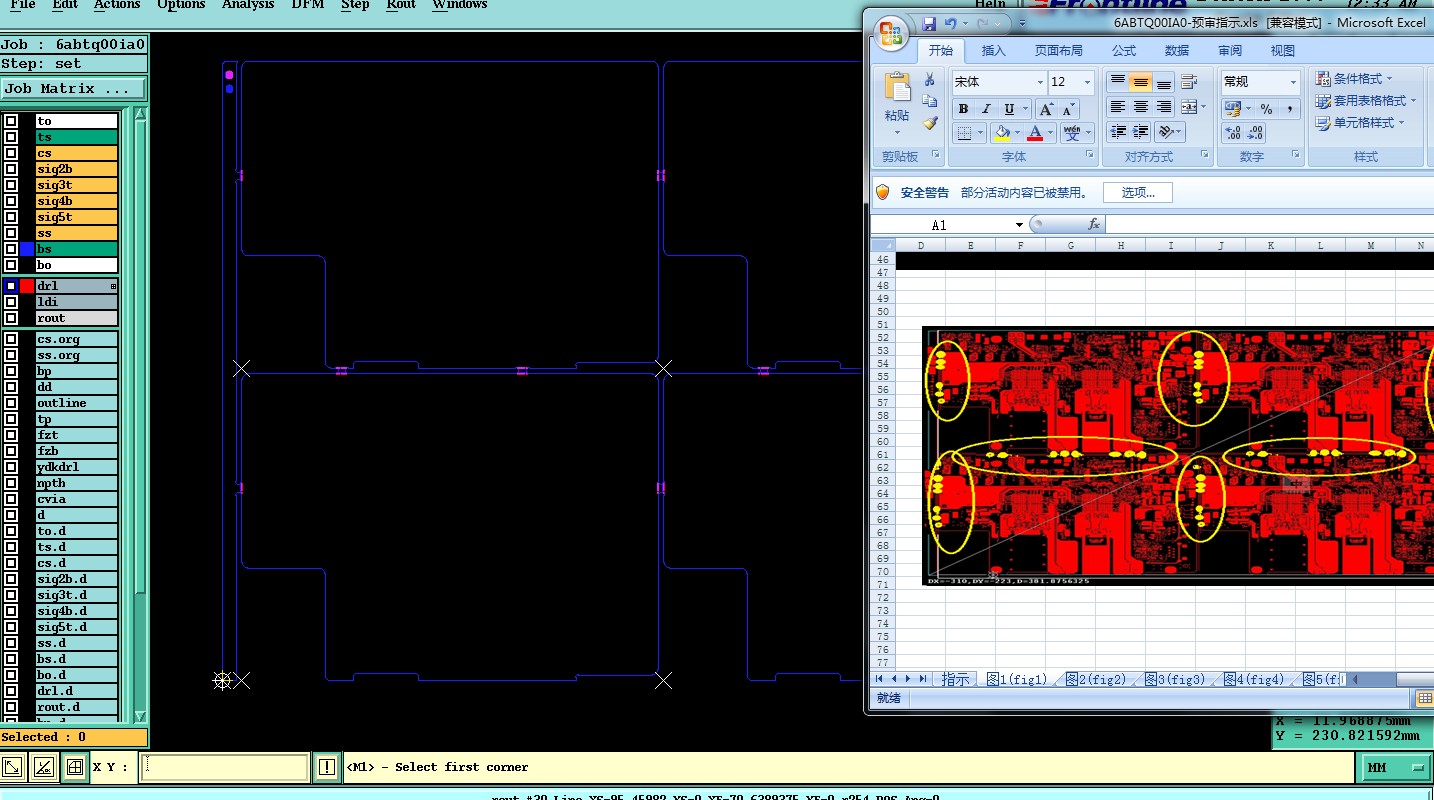Screen dimensions: 1434x800
Task: Expand the 套用表格格式 table format menu
Action: (1366, 100)
